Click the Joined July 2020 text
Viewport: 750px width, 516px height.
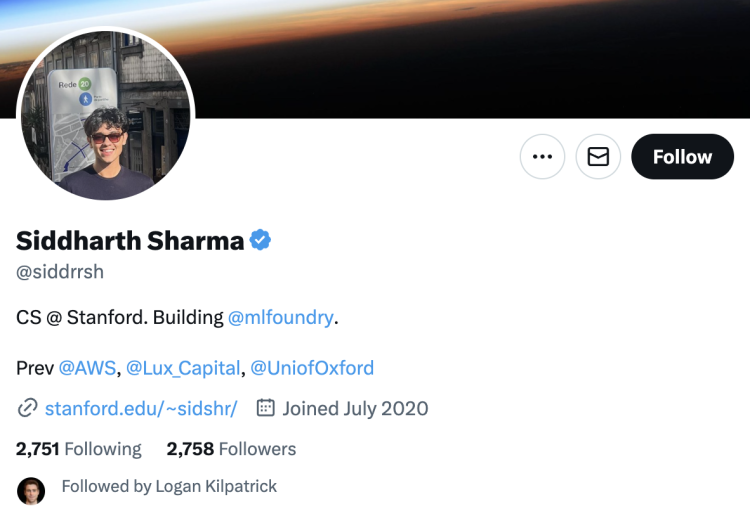(355, 408)
